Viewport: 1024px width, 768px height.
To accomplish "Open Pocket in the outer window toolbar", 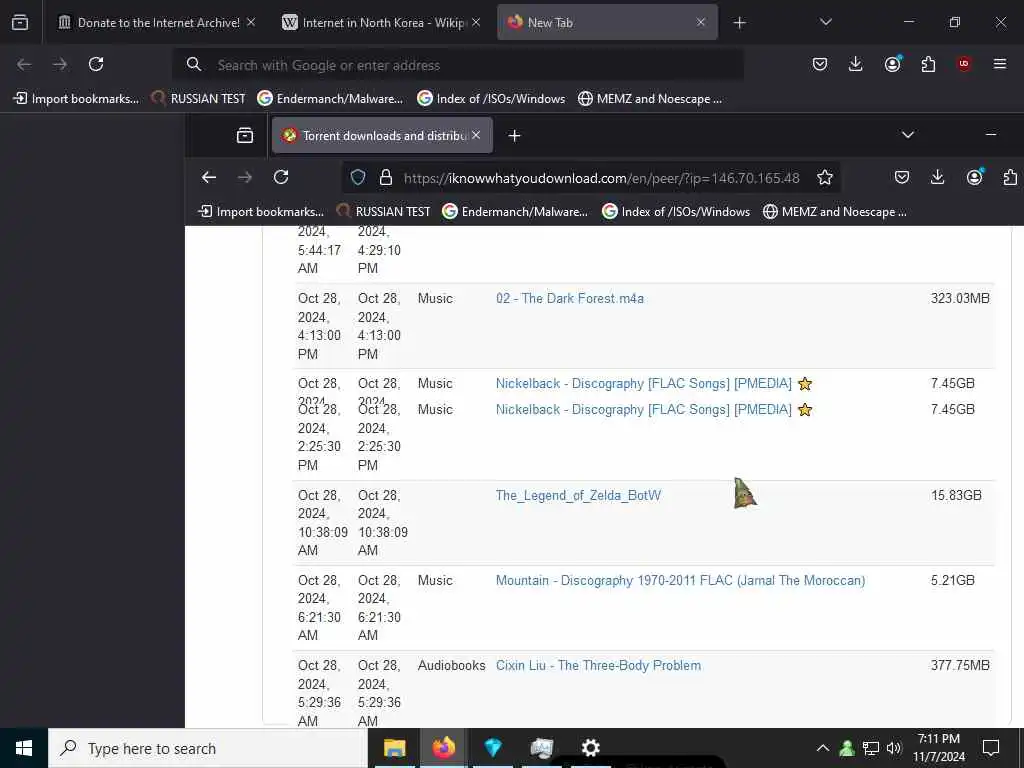I will 820,64.
